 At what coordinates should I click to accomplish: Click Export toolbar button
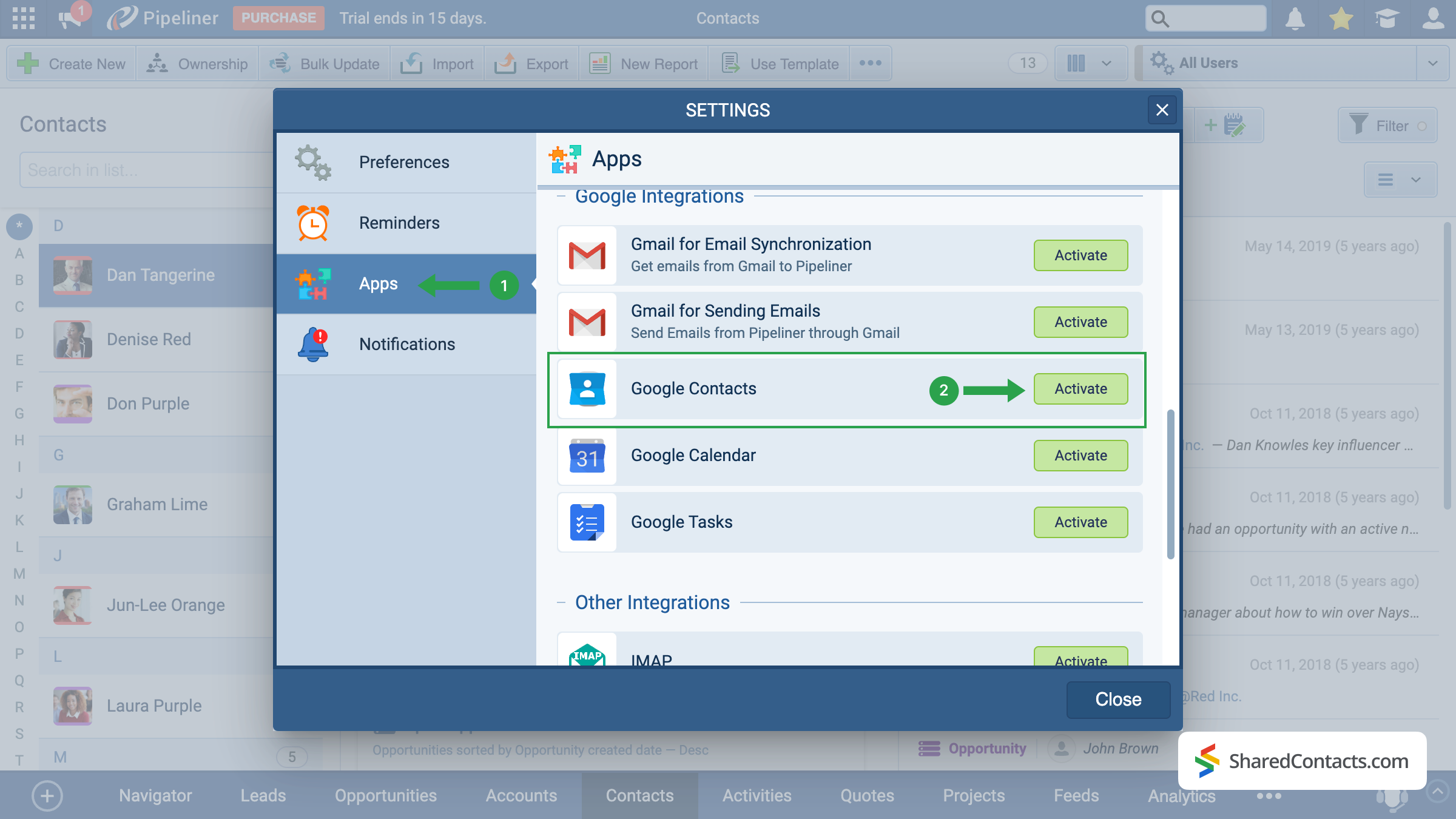point(531,63)
